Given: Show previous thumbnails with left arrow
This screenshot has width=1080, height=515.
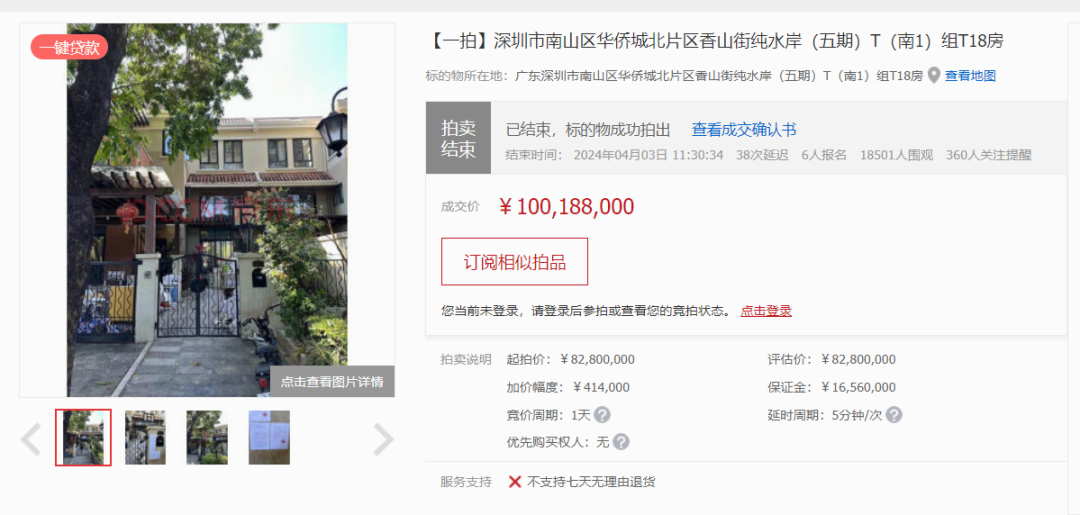Looking at the screenshot, I should [30, 439].
